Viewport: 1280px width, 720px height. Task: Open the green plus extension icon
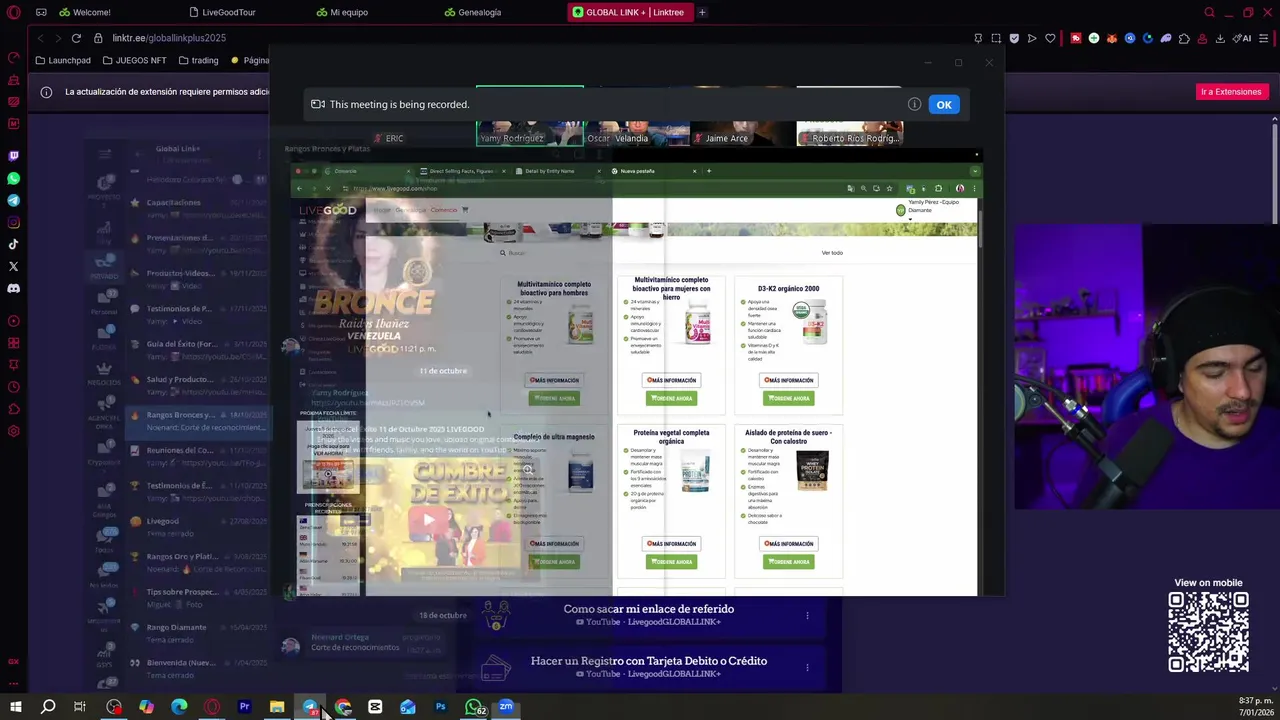(x=1094, y=38)
